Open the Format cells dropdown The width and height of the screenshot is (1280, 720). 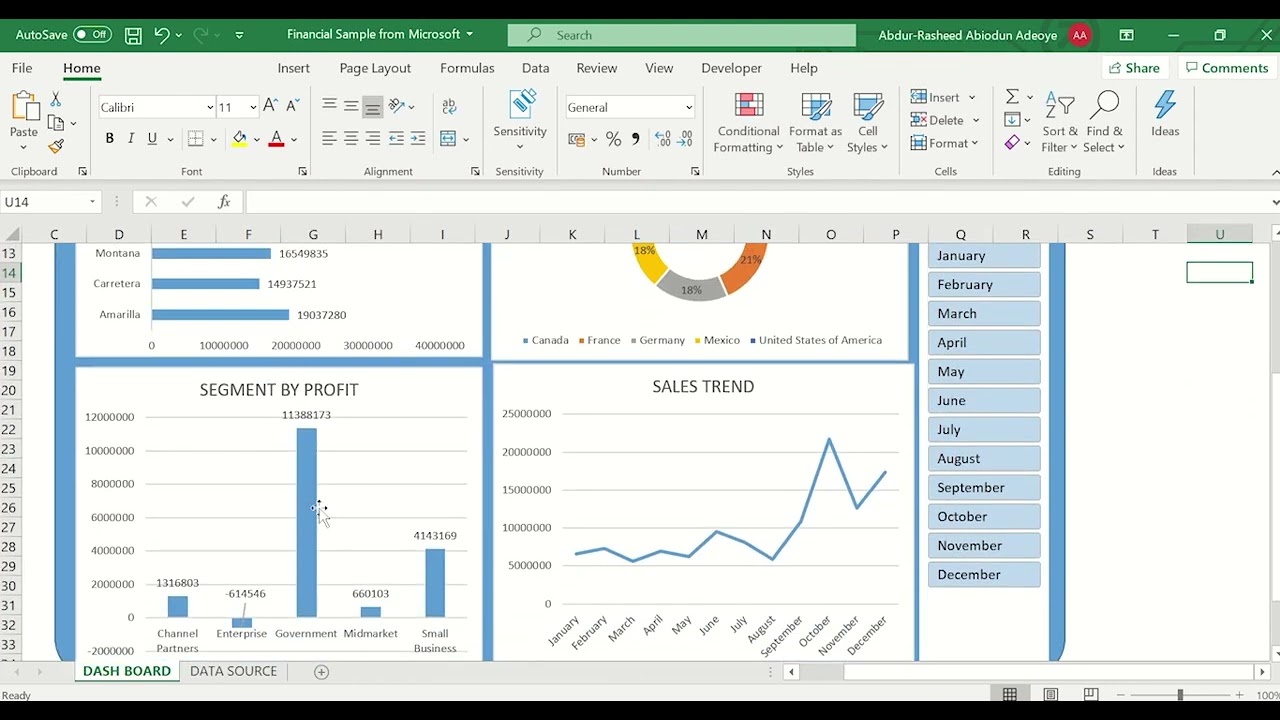[x=944, y=144]
